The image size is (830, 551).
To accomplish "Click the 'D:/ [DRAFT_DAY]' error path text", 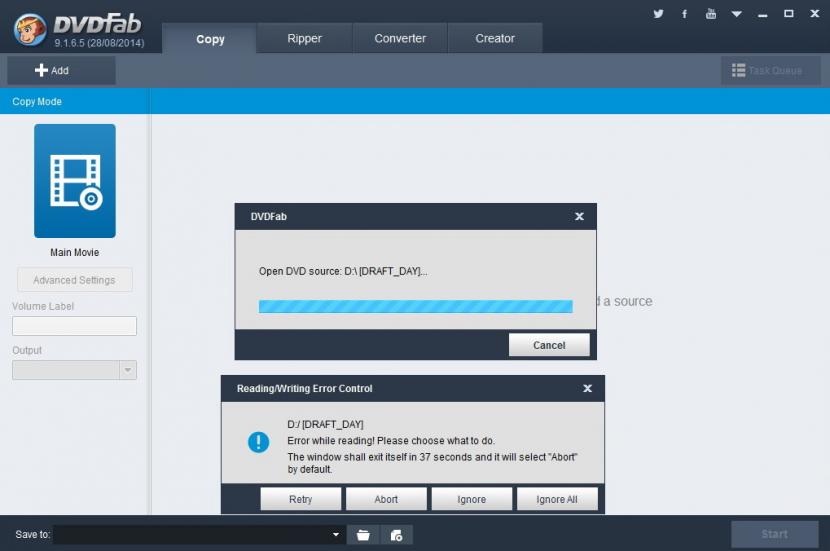I will pos(325,424).
